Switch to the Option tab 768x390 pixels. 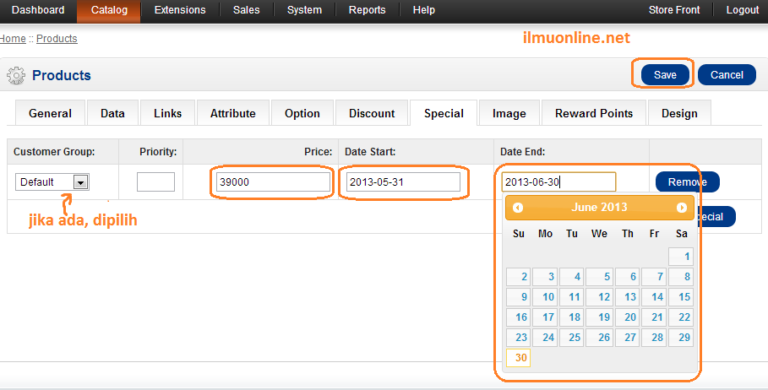(302, 113)
